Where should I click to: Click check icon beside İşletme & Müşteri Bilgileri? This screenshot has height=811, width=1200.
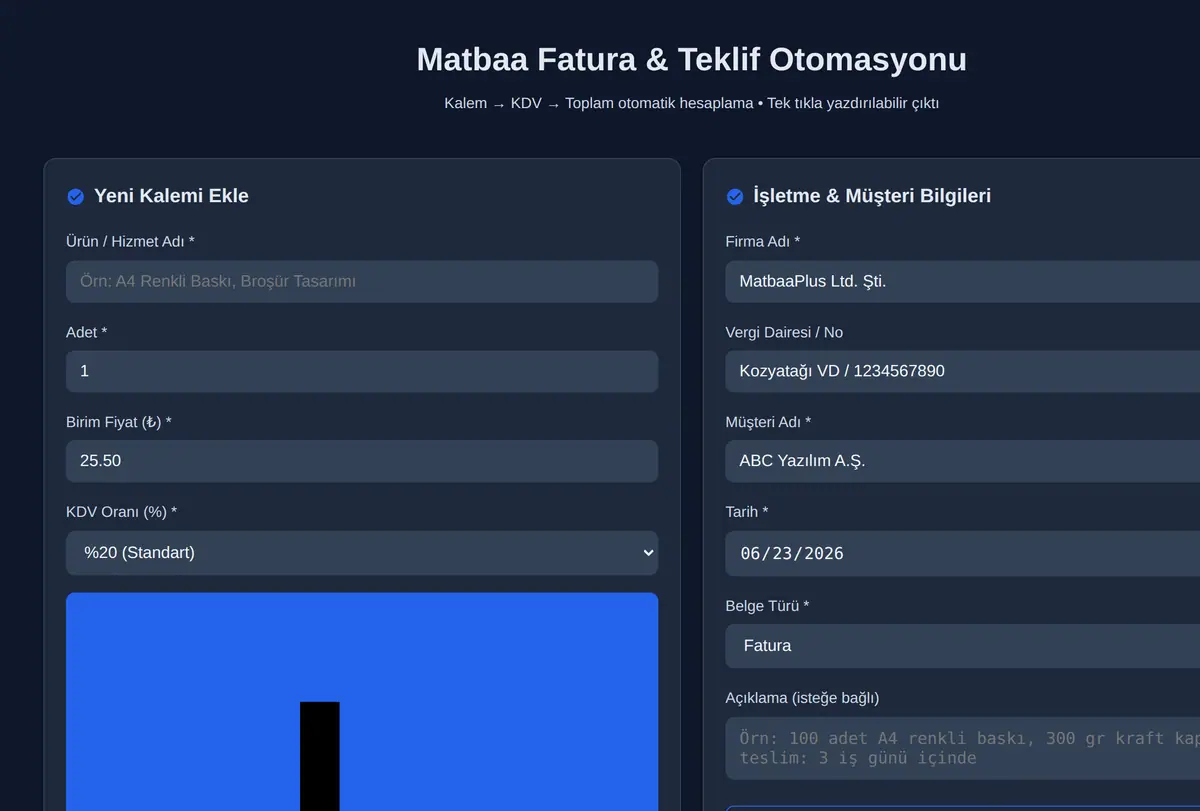tap(735, 197)
